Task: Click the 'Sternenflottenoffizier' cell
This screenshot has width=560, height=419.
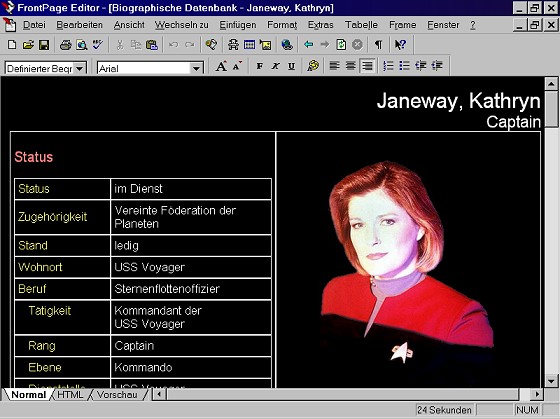Action: coord(191,289)
